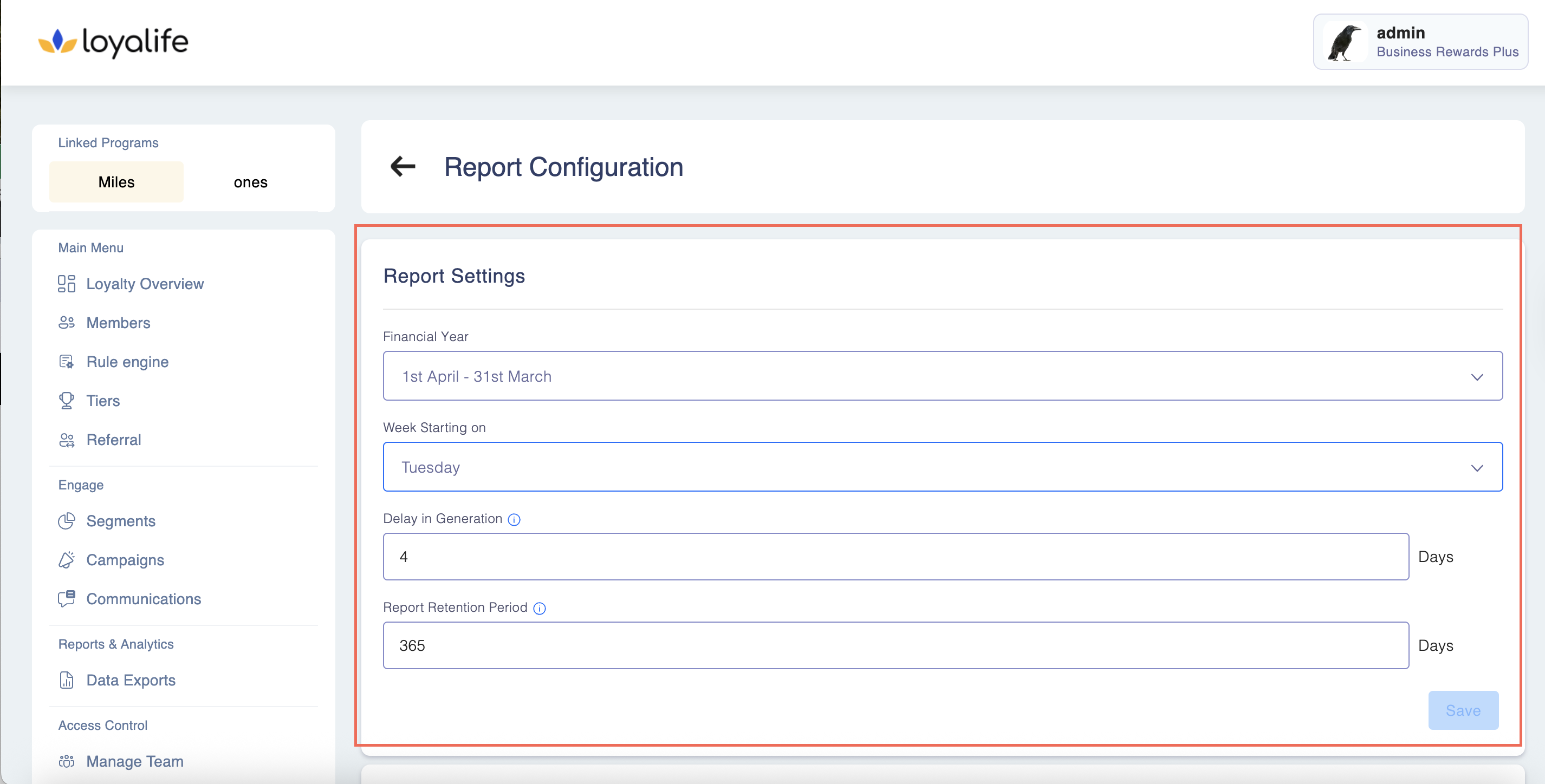The height and width of the screenshot is (784, 1545).
Task: Click the Rule engine sidebar icon
Action: click(67, 362)
